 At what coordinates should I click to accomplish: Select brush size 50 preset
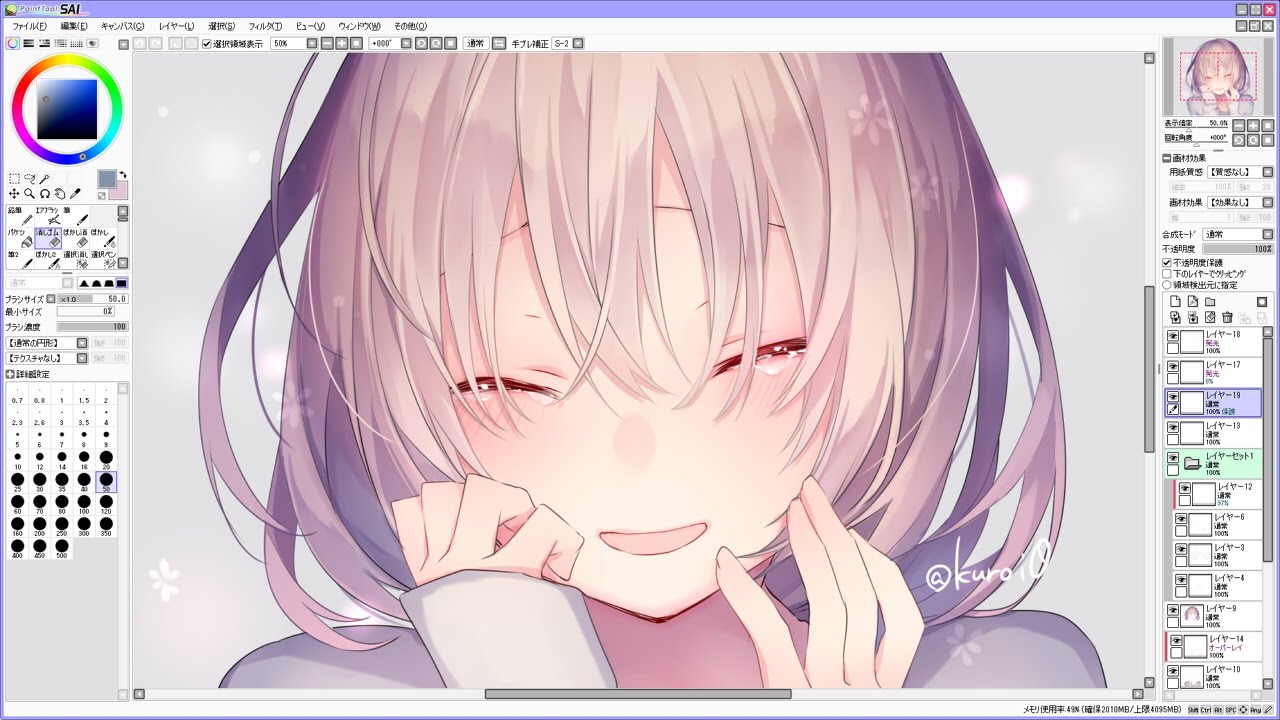coord(106,482)
